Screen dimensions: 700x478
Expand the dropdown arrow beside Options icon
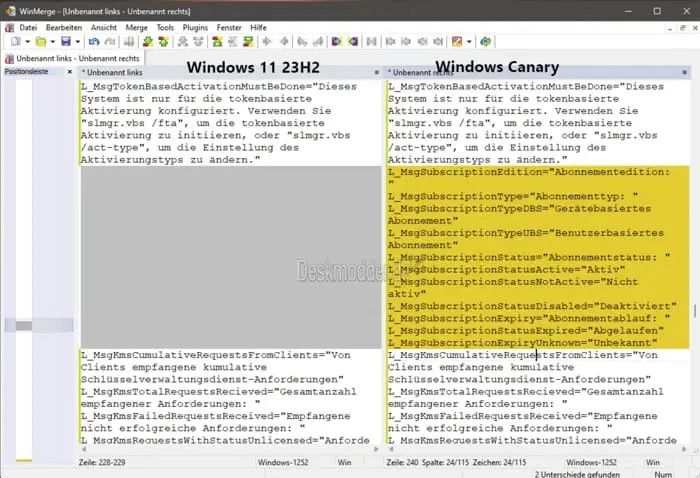(469, 42)
